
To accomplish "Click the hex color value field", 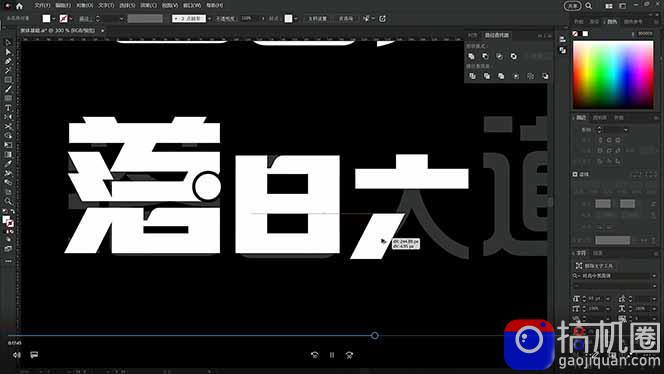I will pos(645,33).
